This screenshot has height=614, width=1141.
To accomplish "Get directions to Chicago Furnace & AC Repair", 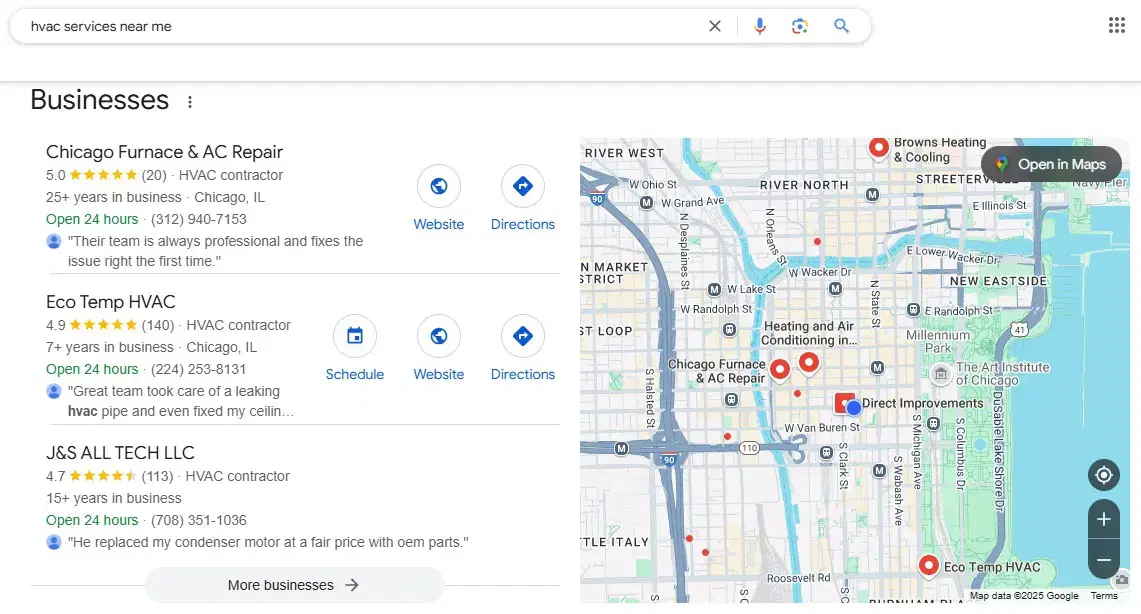I will (x=522, y=199).
